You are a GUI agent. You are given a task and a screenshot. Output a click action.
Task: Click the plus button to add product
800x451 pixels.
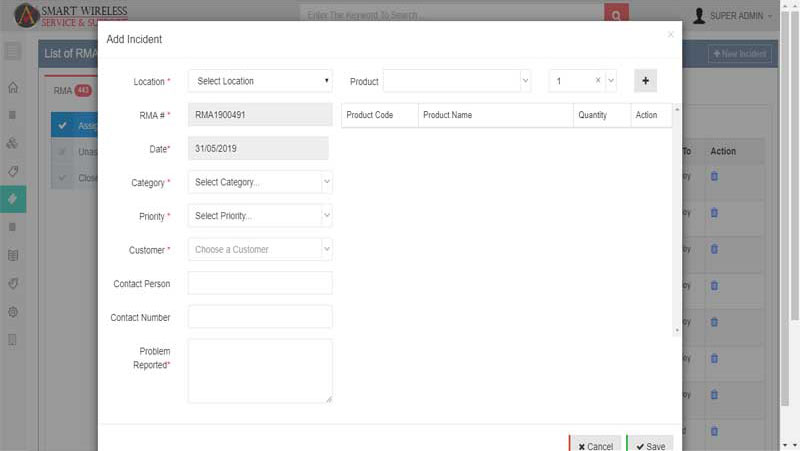click(x=645, y=81)
